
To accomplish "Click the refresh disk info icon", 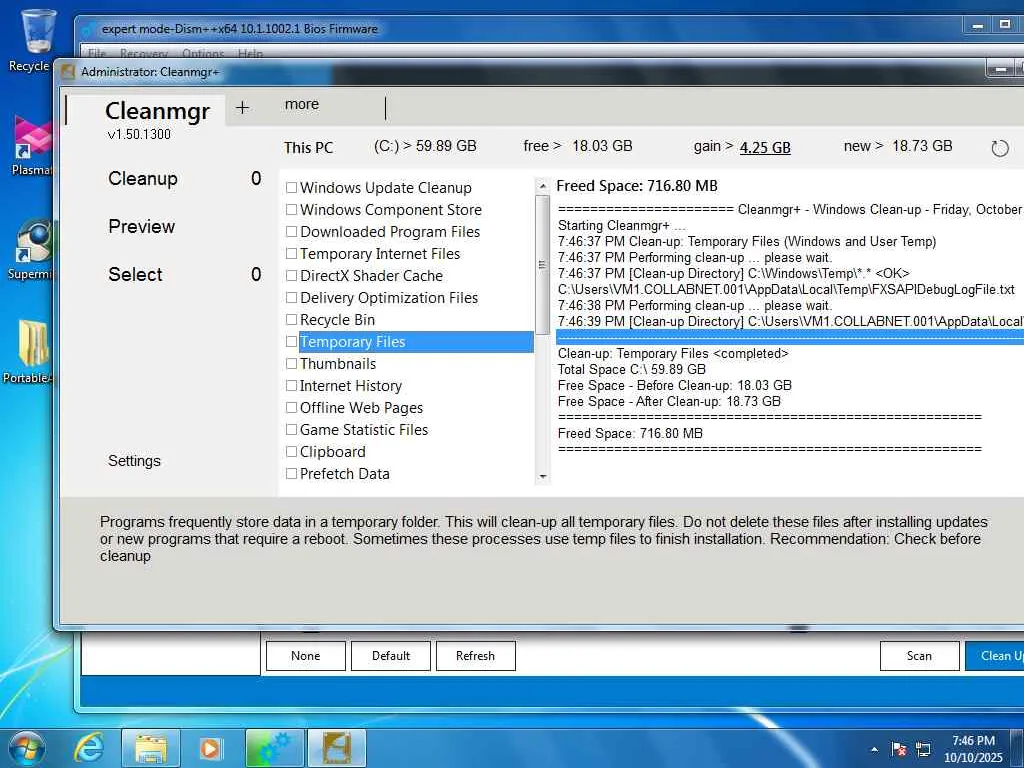I will point(999,148).
